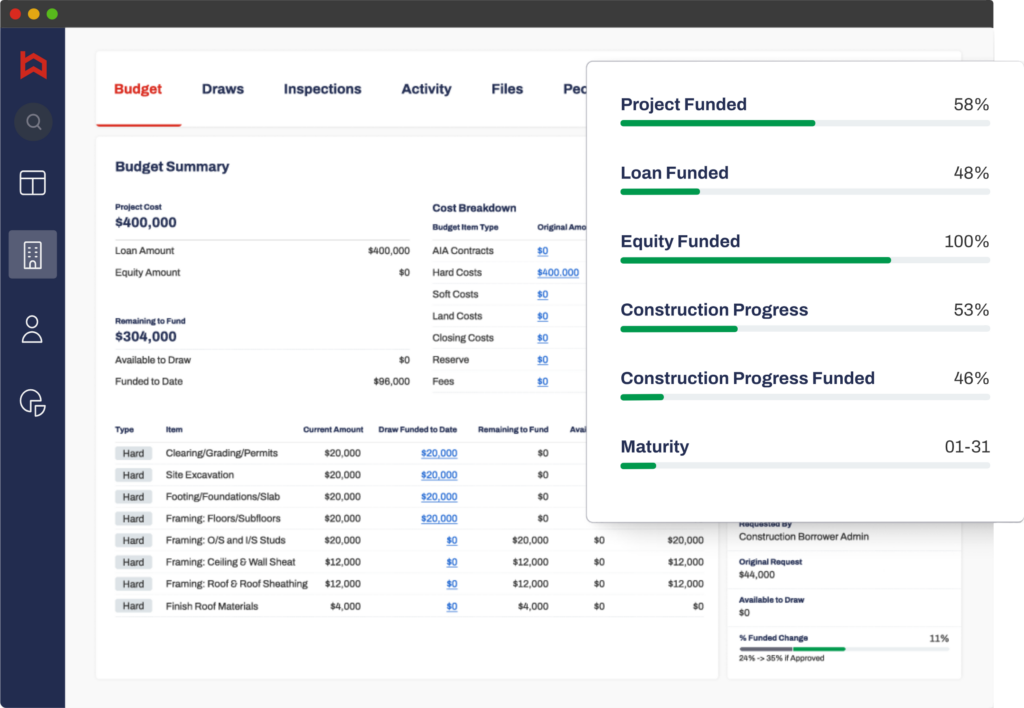Select the Budget tab
The height and width of the screenshot is (708, 1024).
point(137,89)
